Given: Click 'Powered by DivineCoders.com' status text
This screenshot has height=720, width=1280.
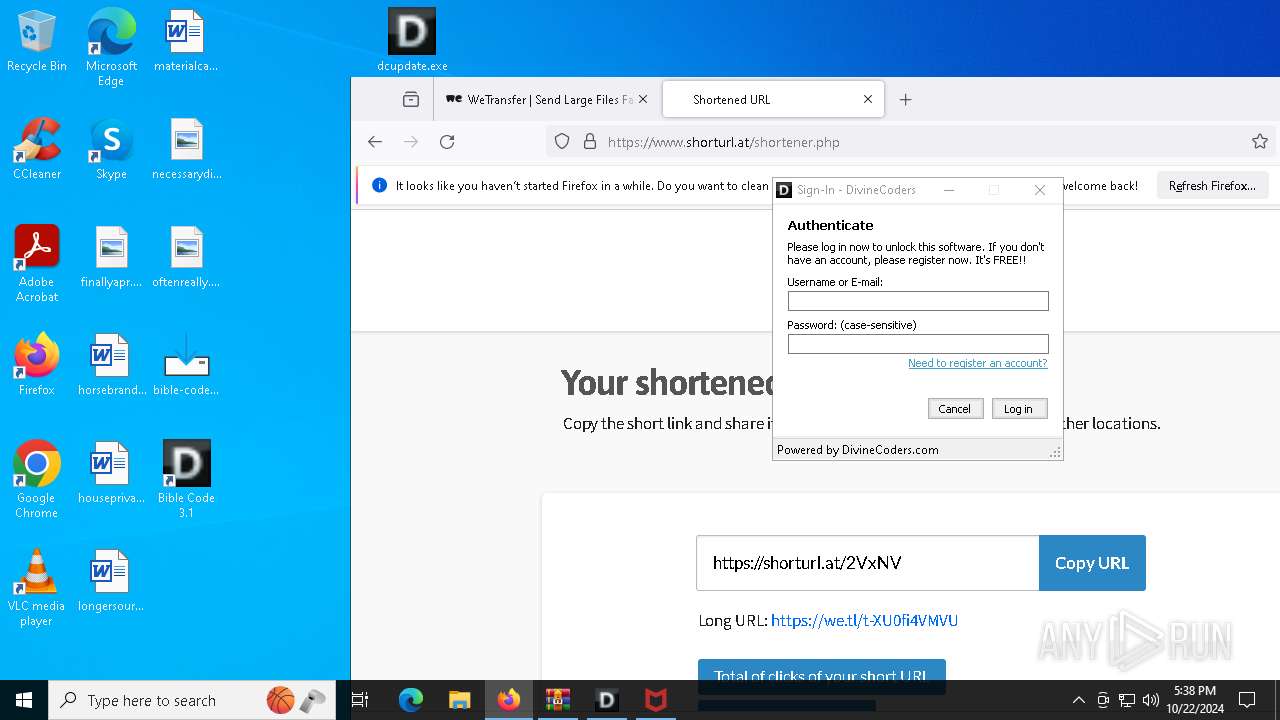Looking at the screenshot, I should [858, 450].
